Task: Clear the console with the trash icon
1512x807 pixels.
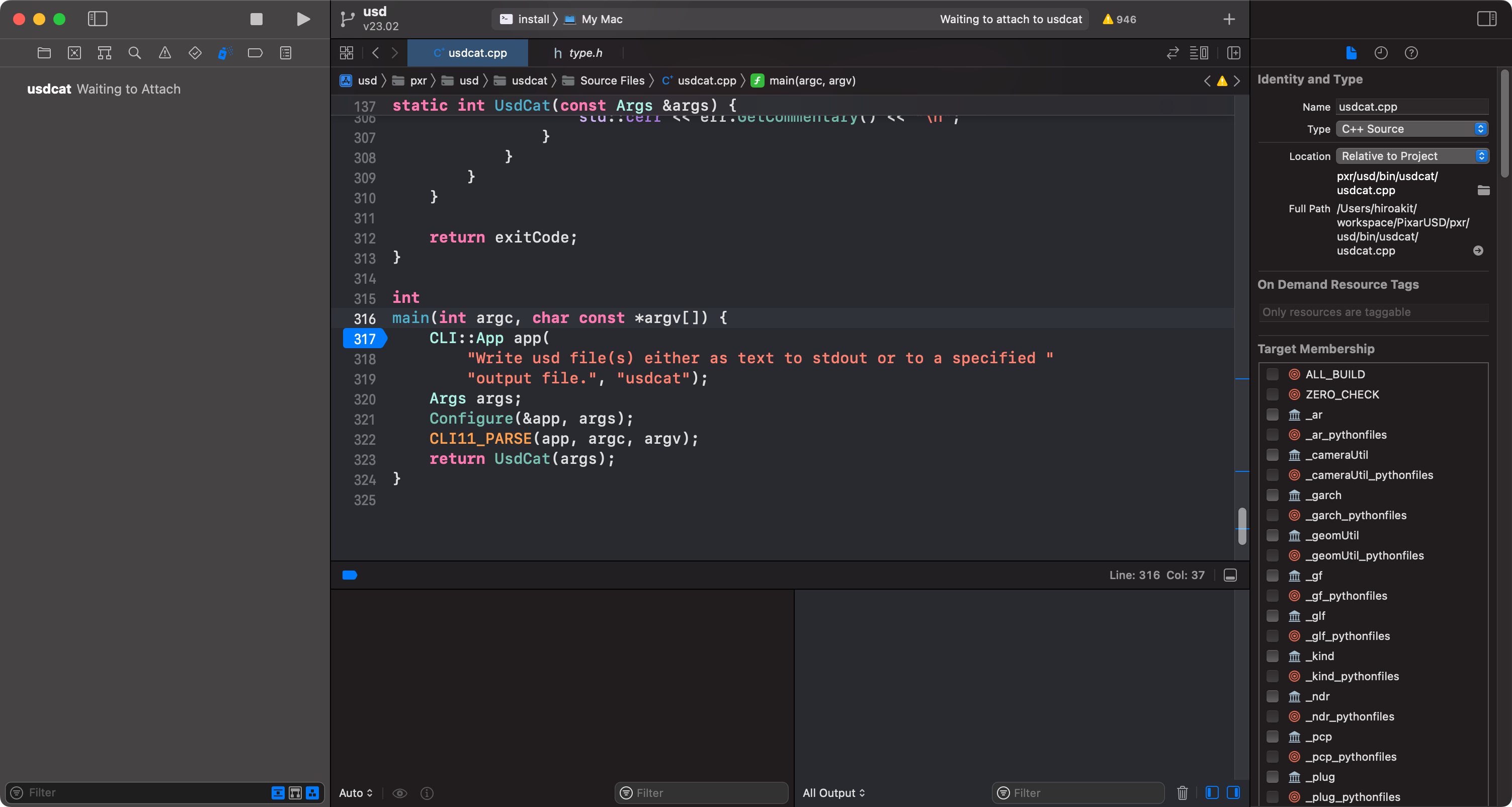Action: pyautogui.click(x=1182, y=793)
